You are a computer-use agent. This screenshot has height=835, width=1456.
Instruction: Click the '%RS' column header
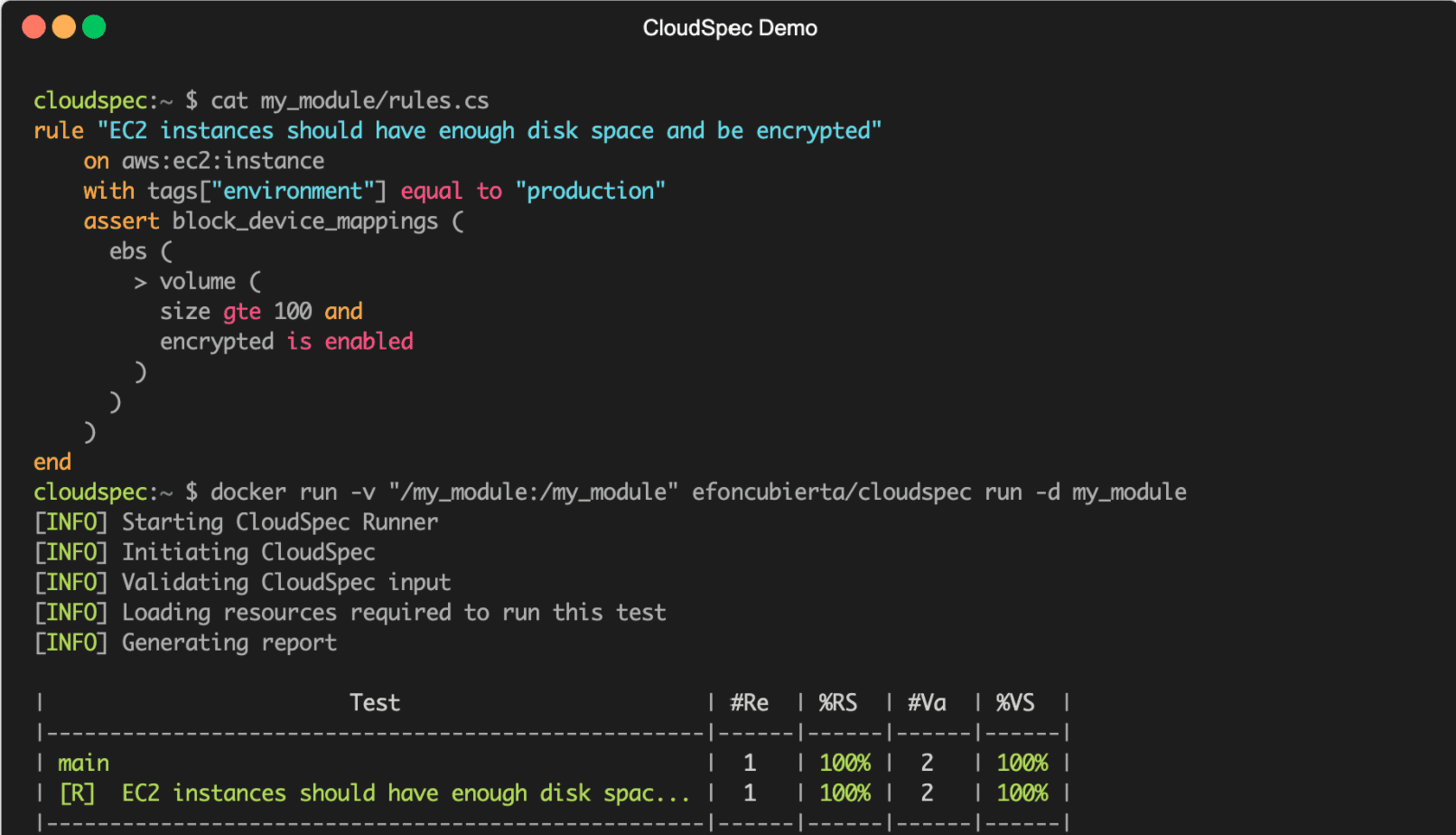pos(838,702)
